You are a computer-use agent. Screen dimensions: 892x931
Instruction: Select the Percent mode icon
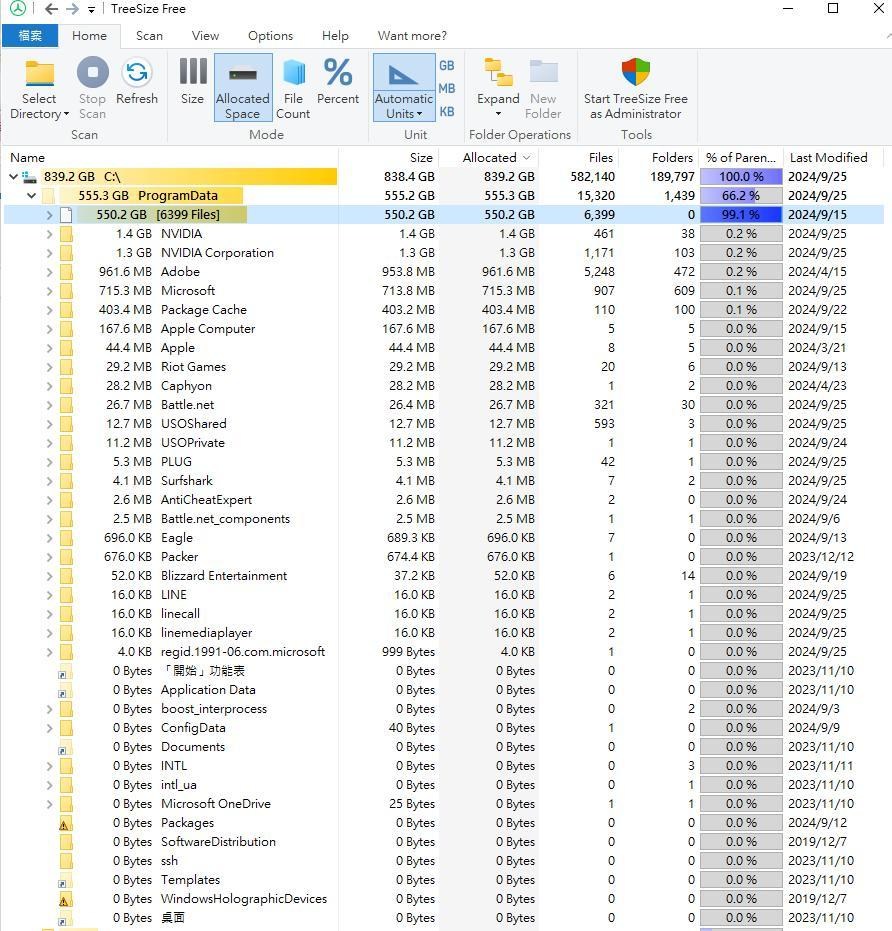click(338, 74)
